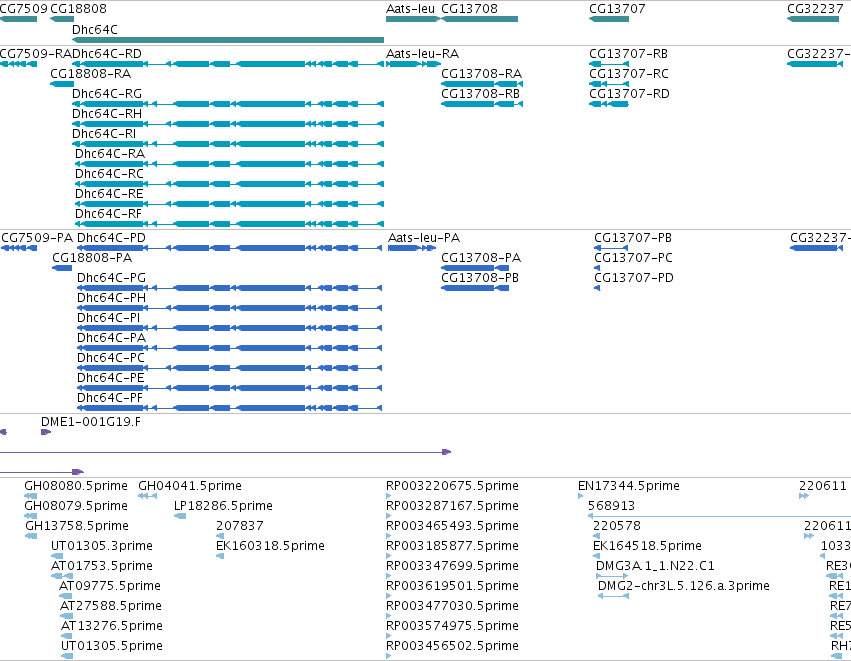Click the 568913 feature label

[x=611, y=506]
